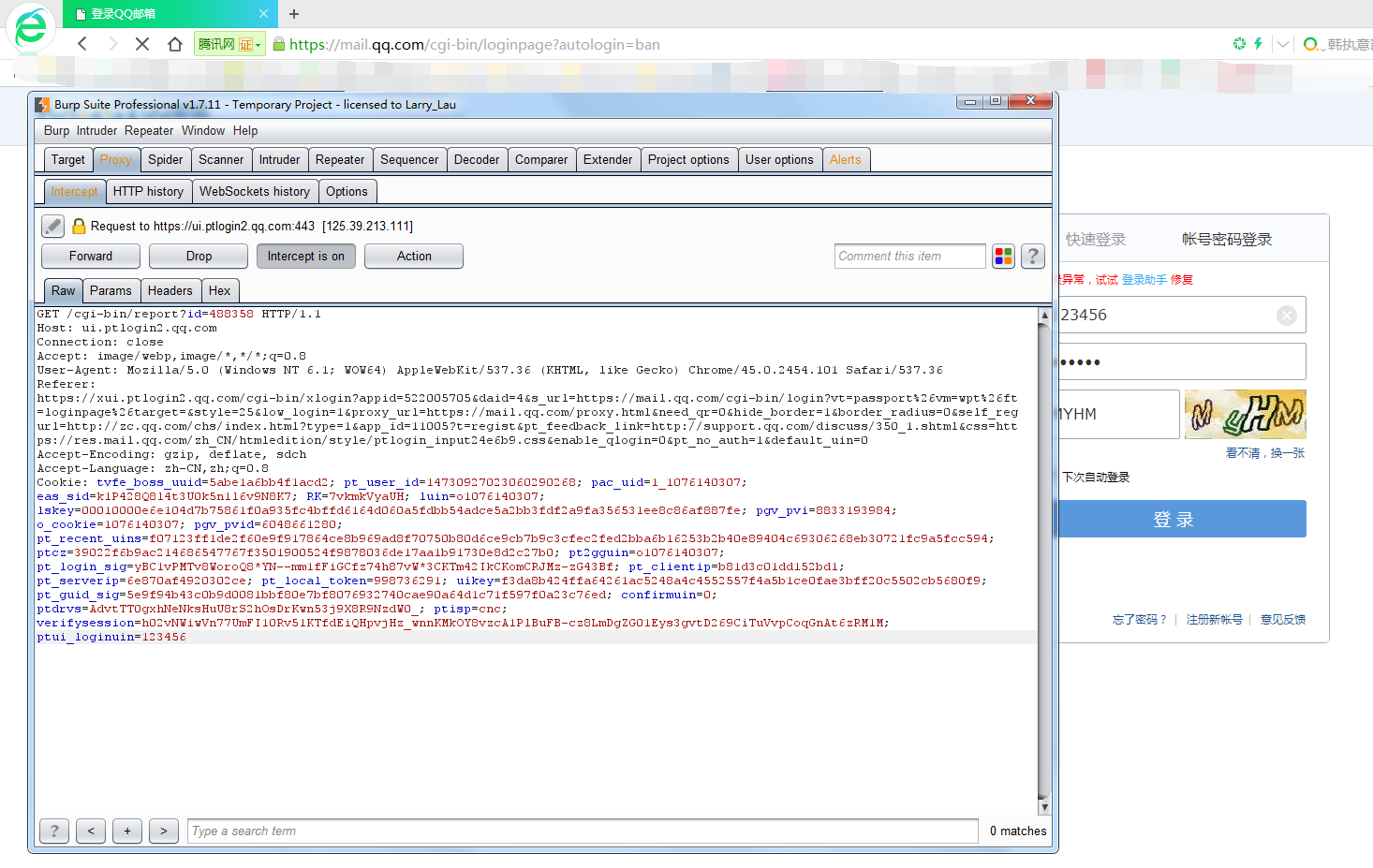Click the browser search engine icon
Image resolution: width=1373 pixels, height=868 pixels.
pyautogui.click(x=1311, y=44)
